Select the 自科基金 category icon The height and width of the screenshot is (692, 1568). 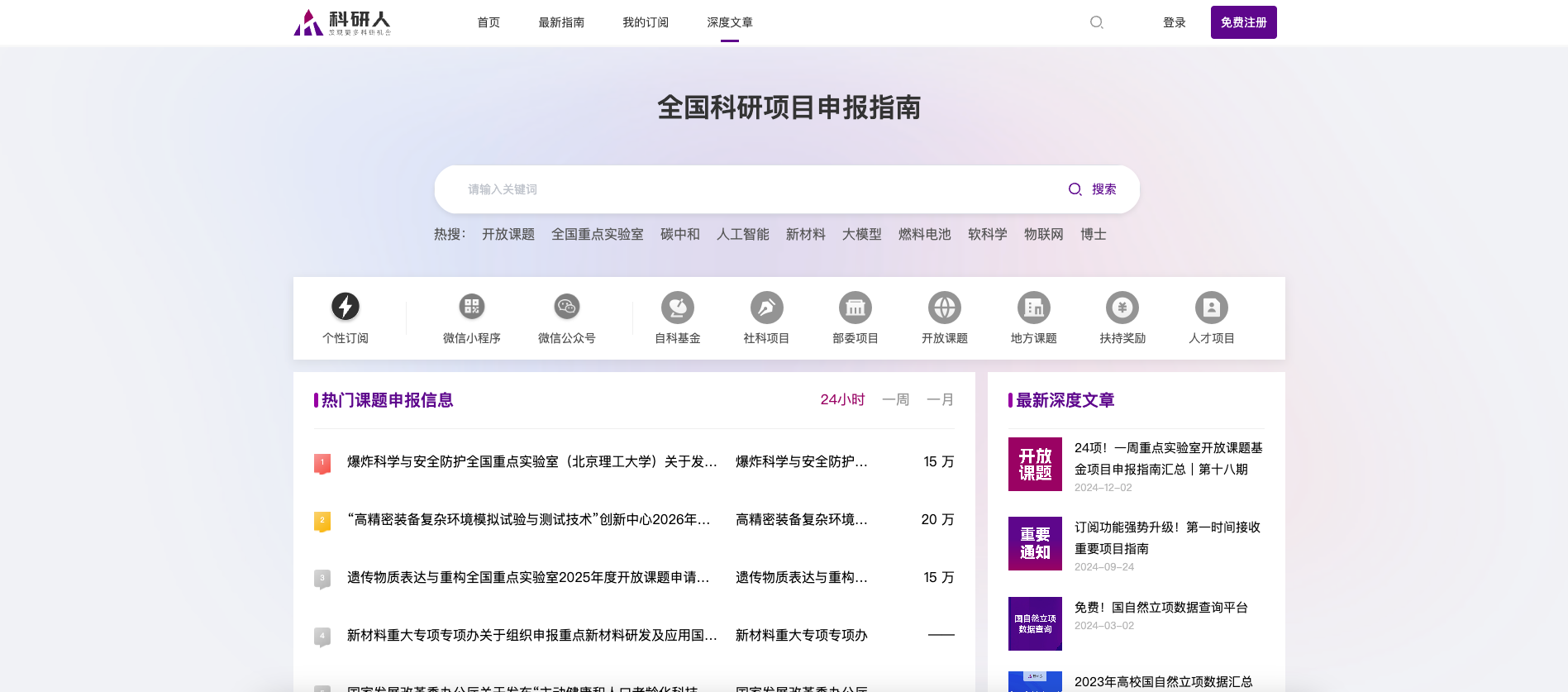(x=678, y=308)
